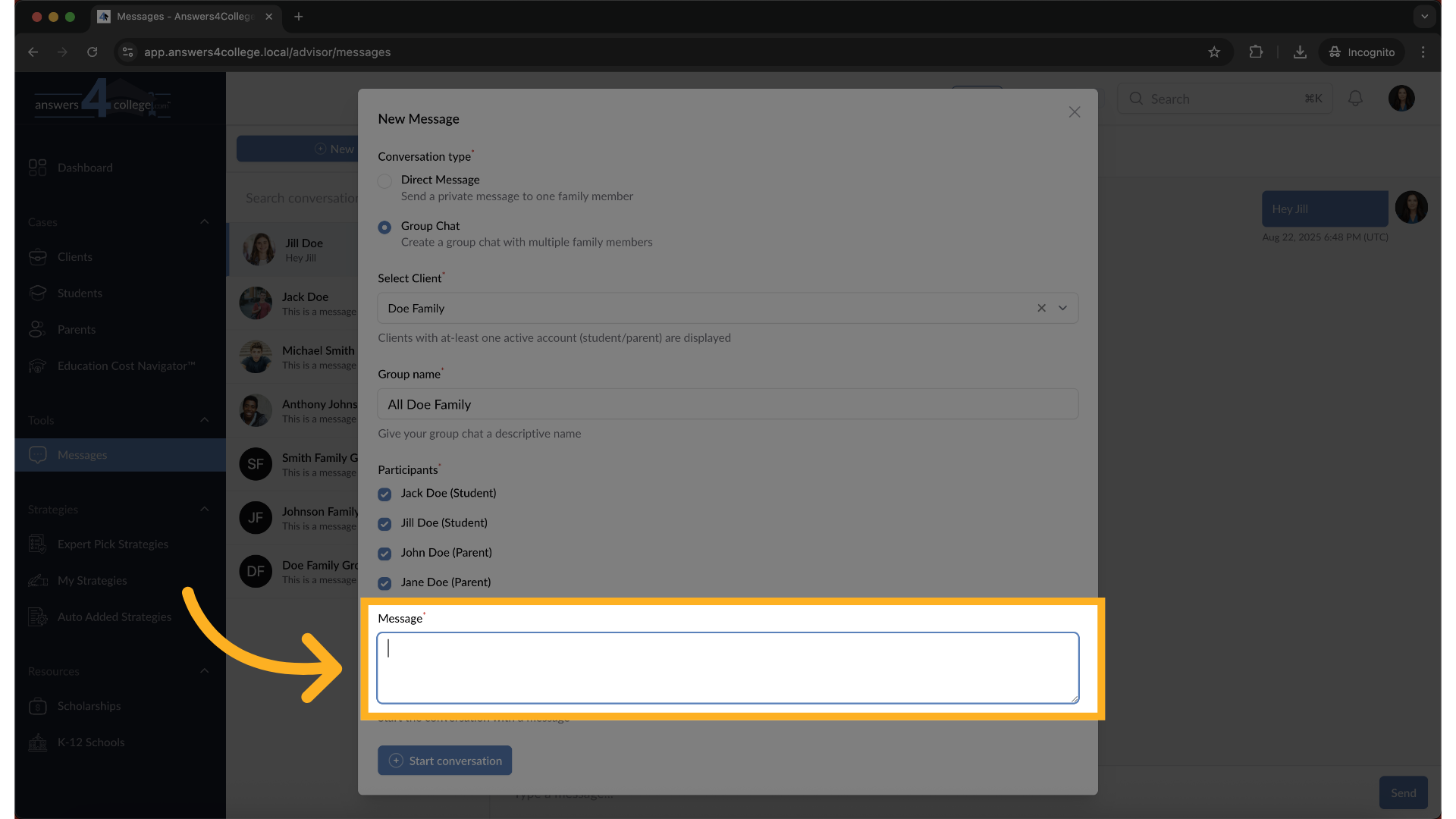The width and height of the screenshot is (1456, 819).
Task: Click into the Group name field
Action: [727, 404]
